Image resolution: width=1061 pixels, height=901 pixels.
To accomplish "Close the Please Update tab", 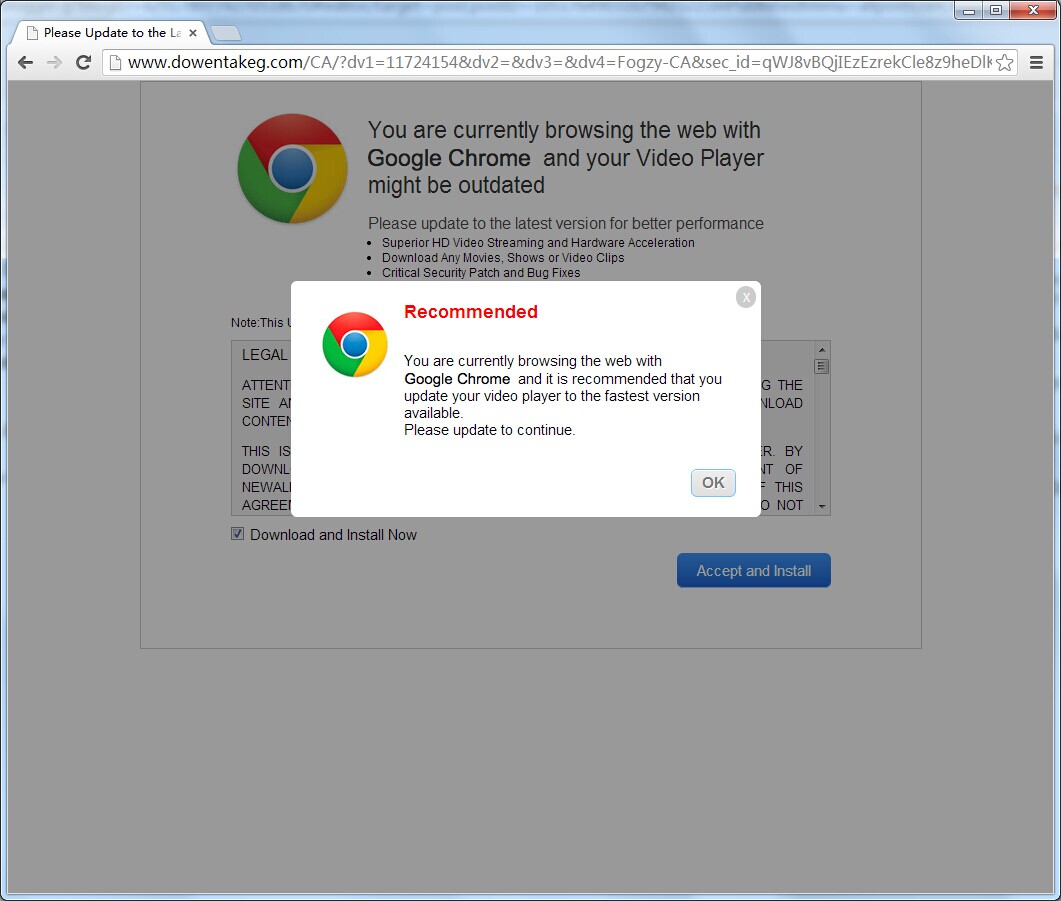I will (x=193, y=32).
